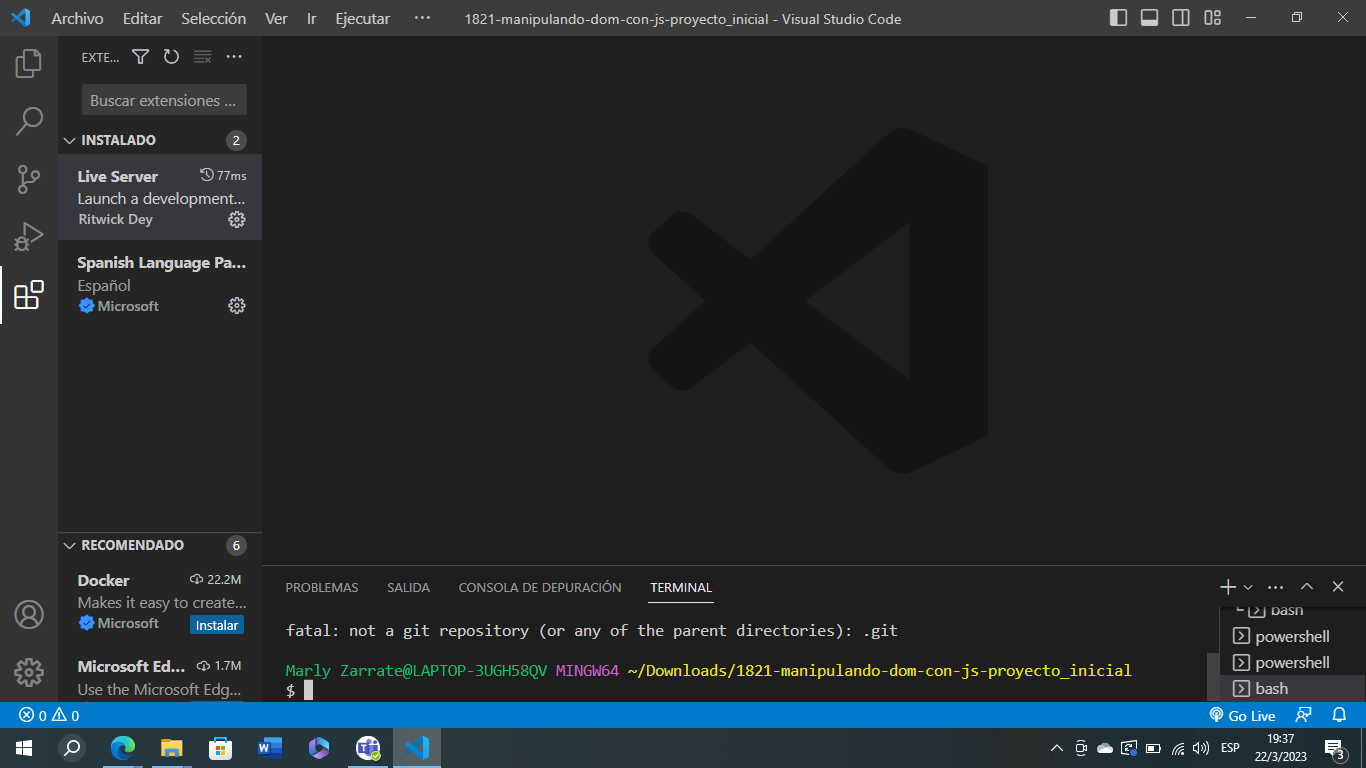Refresh the extensions list
Screen dimensions: 1366x768
[x=171, y=57]
